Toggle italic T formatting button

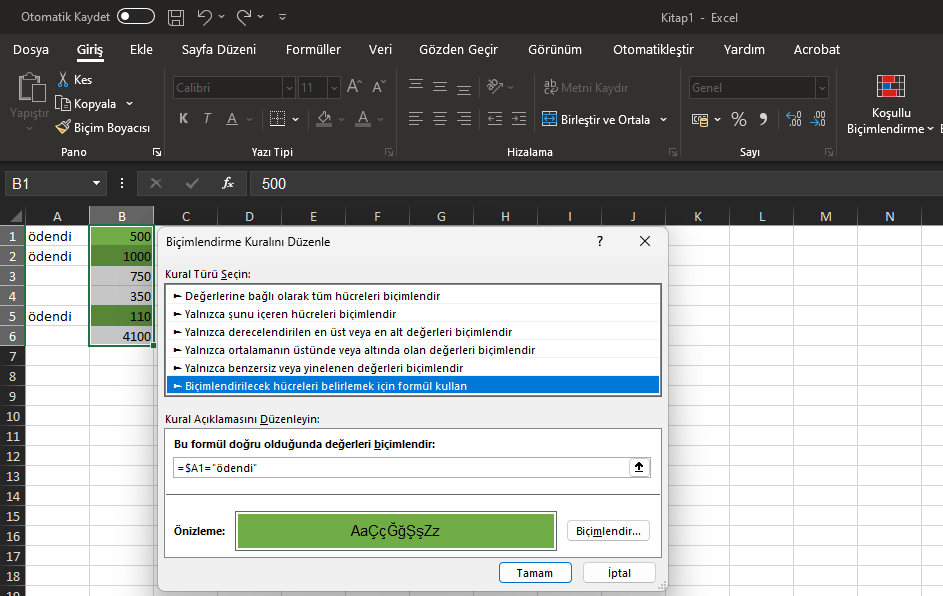(x=208, y=120)
